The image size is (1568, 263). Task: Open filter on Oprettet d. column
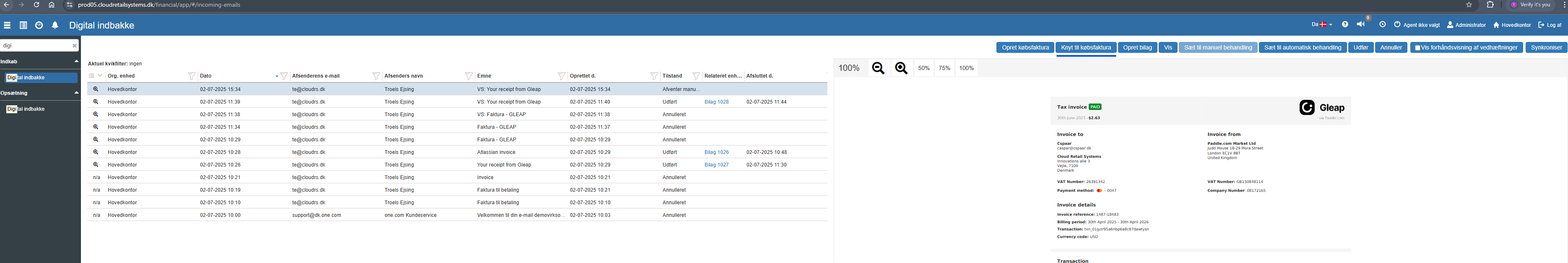pos(654,76)
